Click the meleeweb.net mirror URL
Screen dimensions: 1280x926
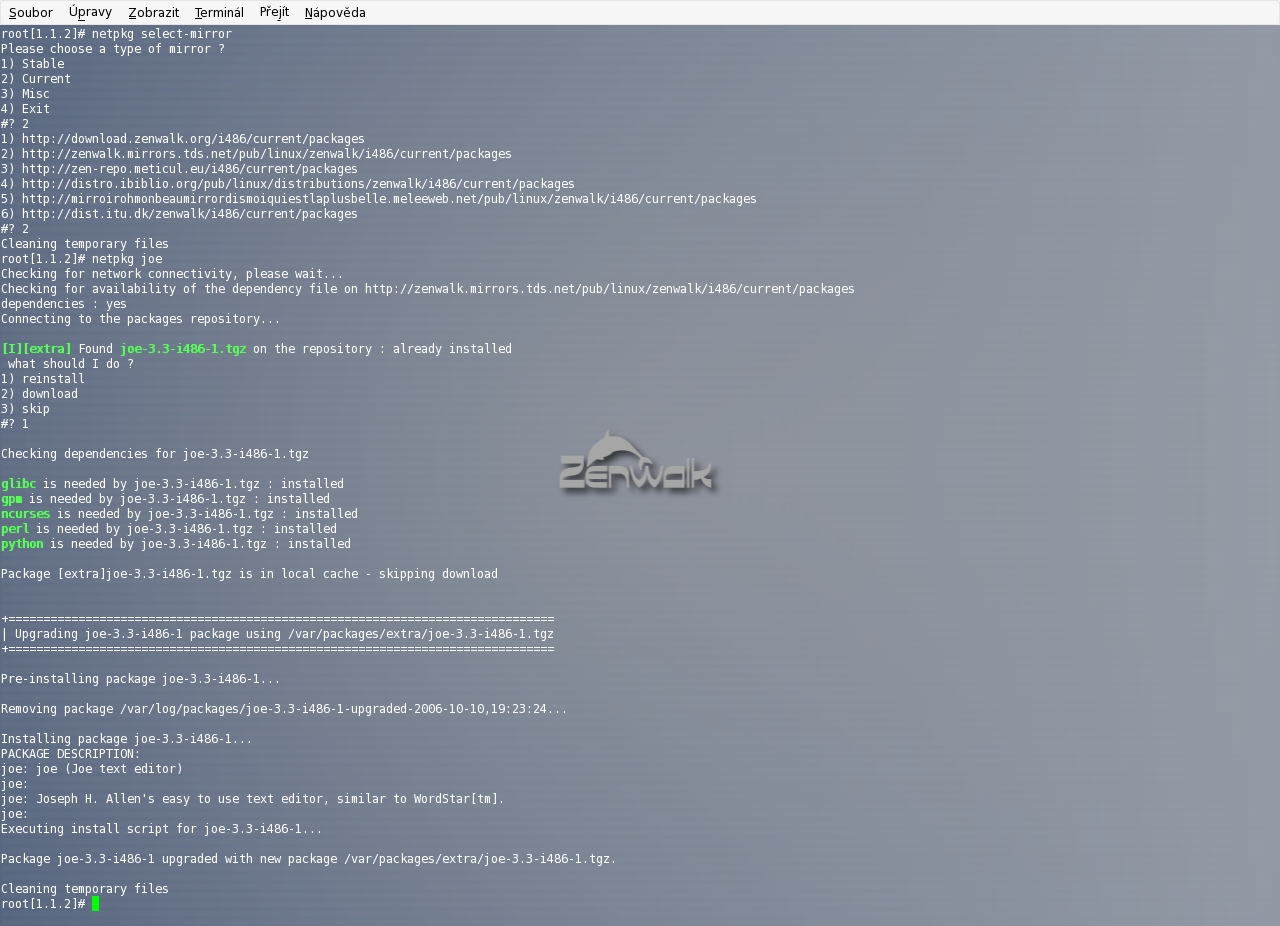point(389,199)
